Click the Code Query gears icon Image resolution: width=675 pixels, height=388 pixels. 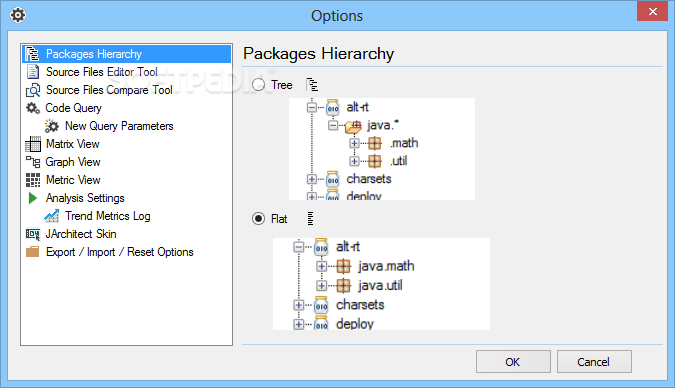33,108
